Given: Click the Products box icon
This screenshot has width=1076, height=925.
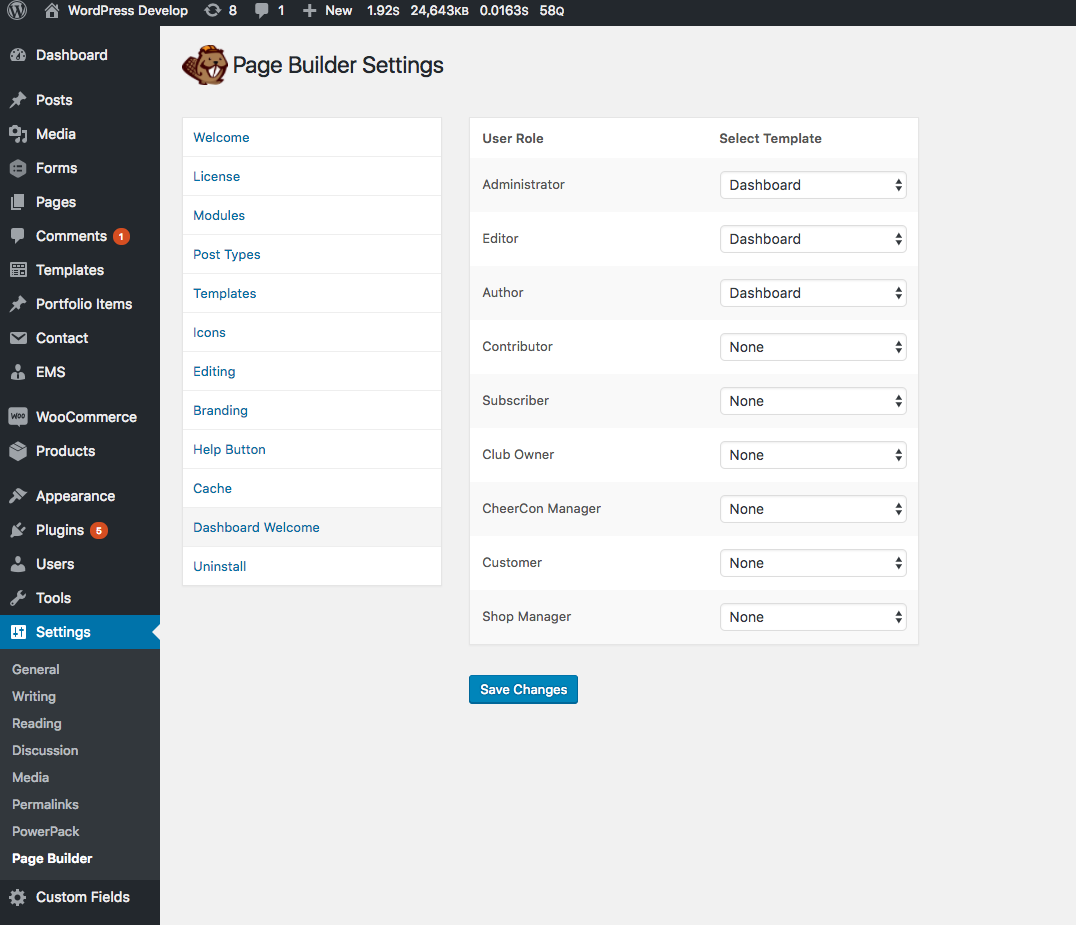Looking at the screenshot, I should coord(19,451).
